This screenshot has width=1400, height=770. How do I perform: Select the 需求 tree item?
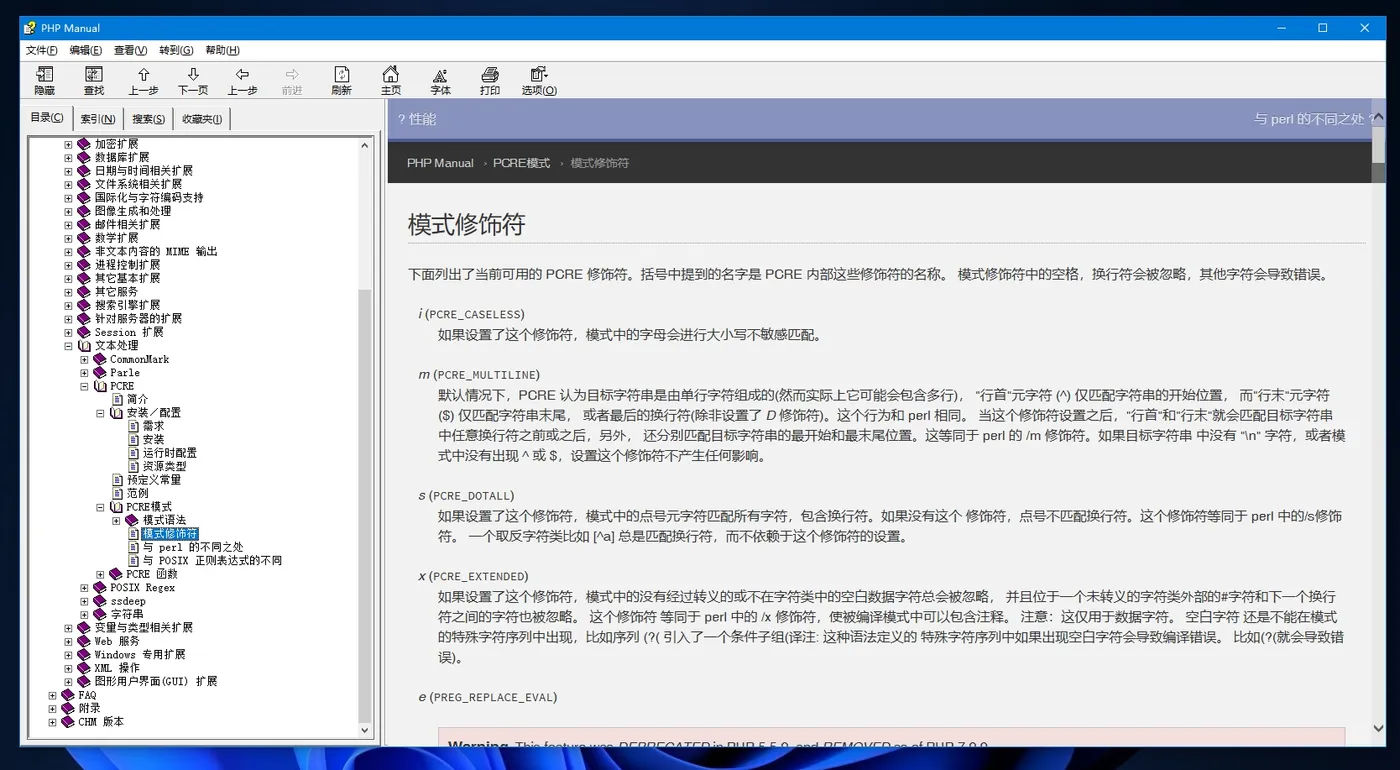153,426
